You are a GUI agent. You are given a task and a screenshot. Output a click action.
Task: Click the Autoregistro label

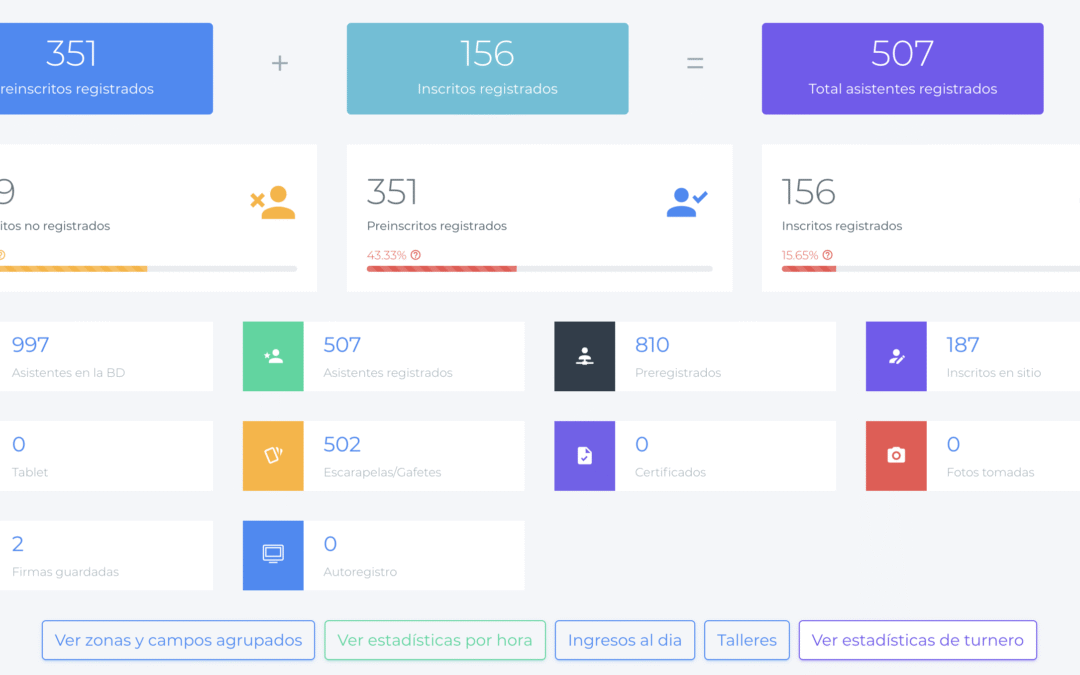pyautogui.click(x=360, y=572)
